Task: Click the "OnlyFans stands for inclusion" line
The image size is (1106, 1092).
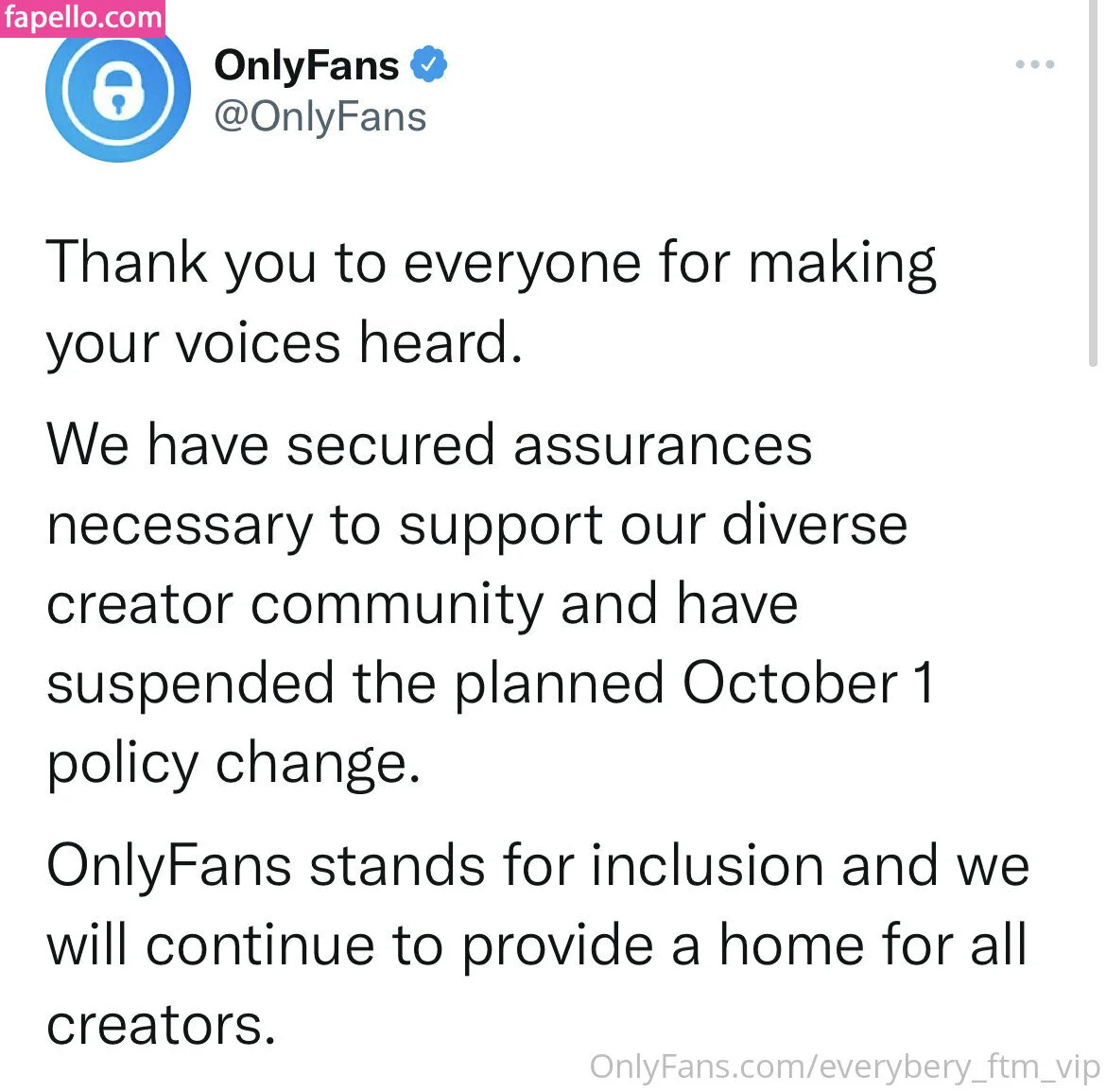Action: pos(537,865)
